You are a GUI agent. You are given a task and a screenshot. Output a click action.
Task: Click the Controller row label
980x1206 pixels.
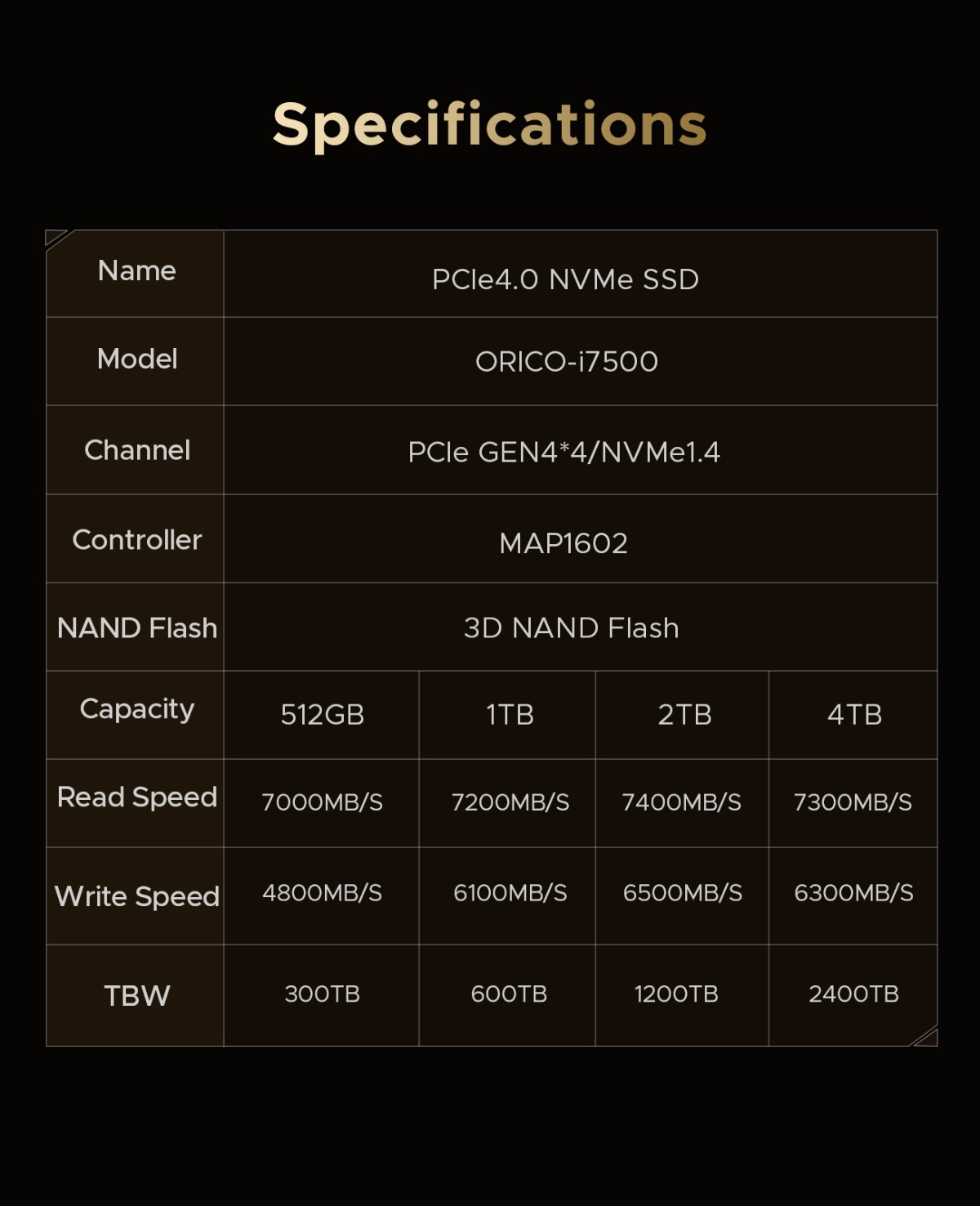pos(136,540)
